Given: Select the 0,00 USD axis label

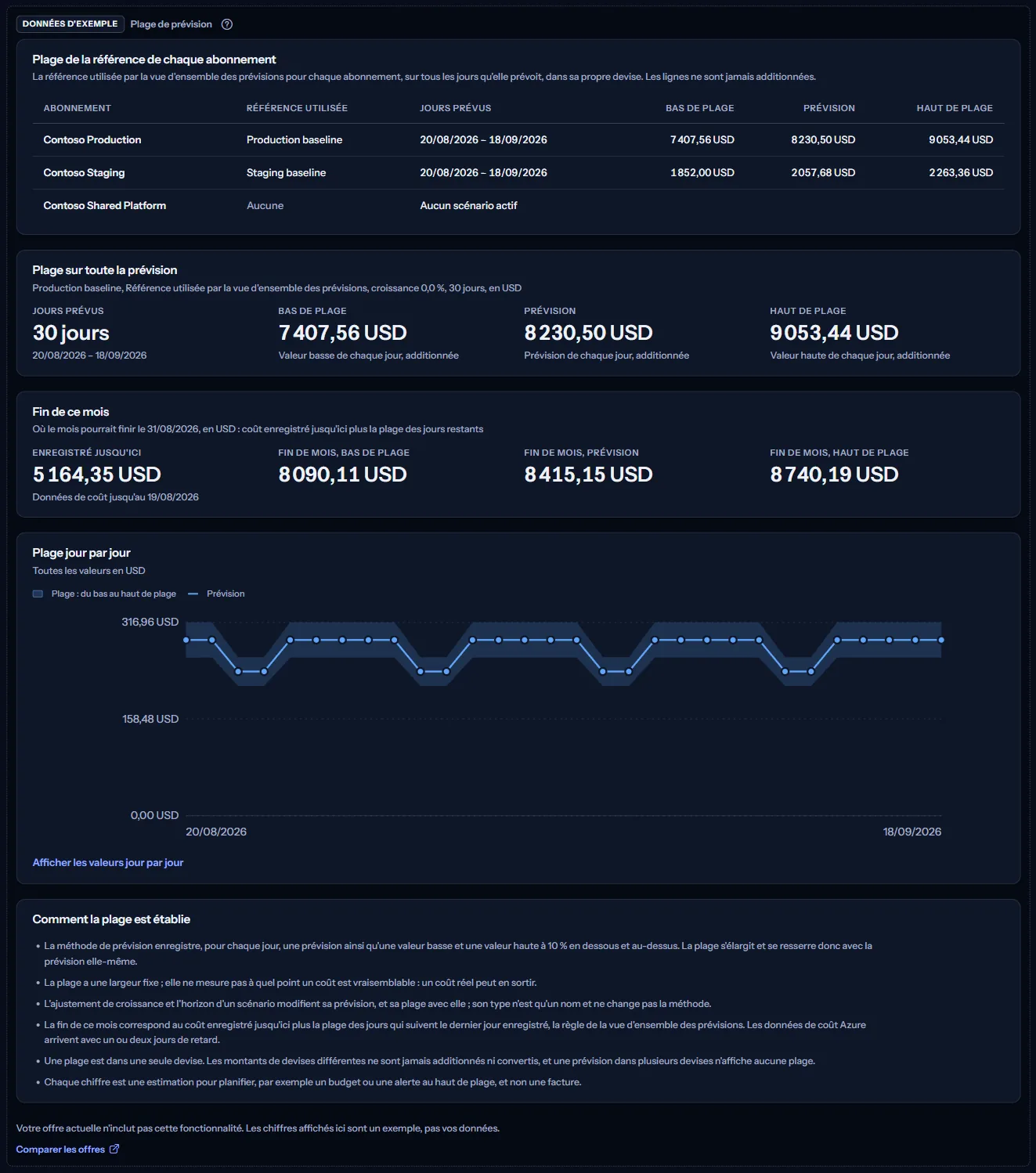Looking at the screenshot, I should 154,815.
